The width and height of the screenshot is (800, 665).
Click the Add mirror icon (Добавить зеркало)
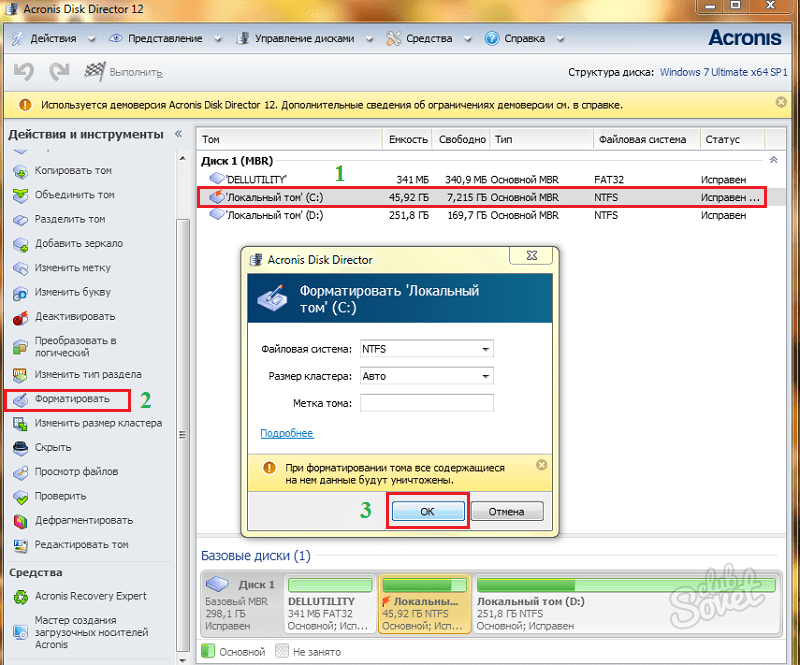20,244
